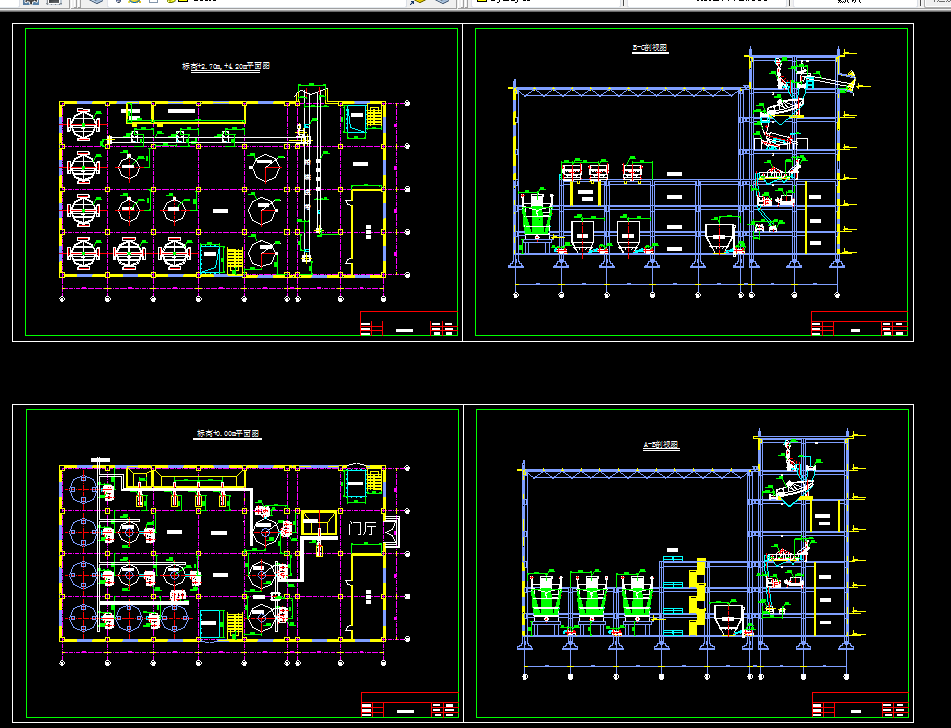951x728 pixels.
Task: Pick the red title block of the B-C section sheet
Action: (859, 323)
